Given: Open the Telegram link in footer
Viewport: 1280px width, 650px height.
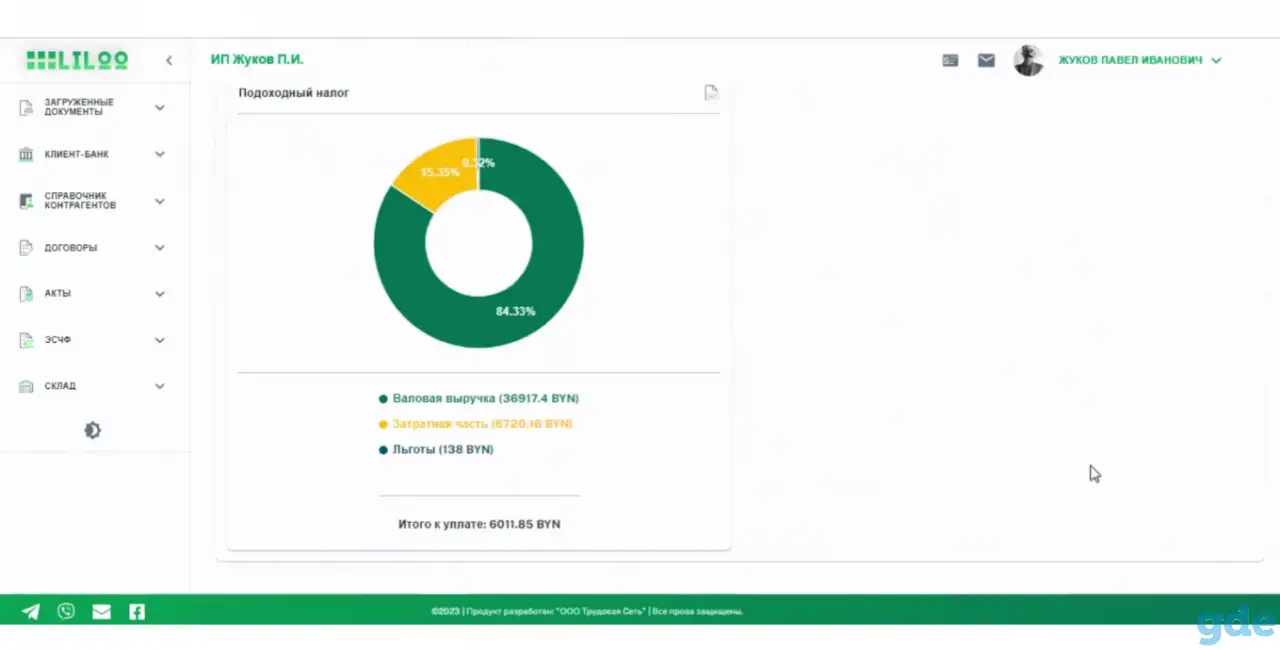Looking at the screenshot, I should (31, 611).
